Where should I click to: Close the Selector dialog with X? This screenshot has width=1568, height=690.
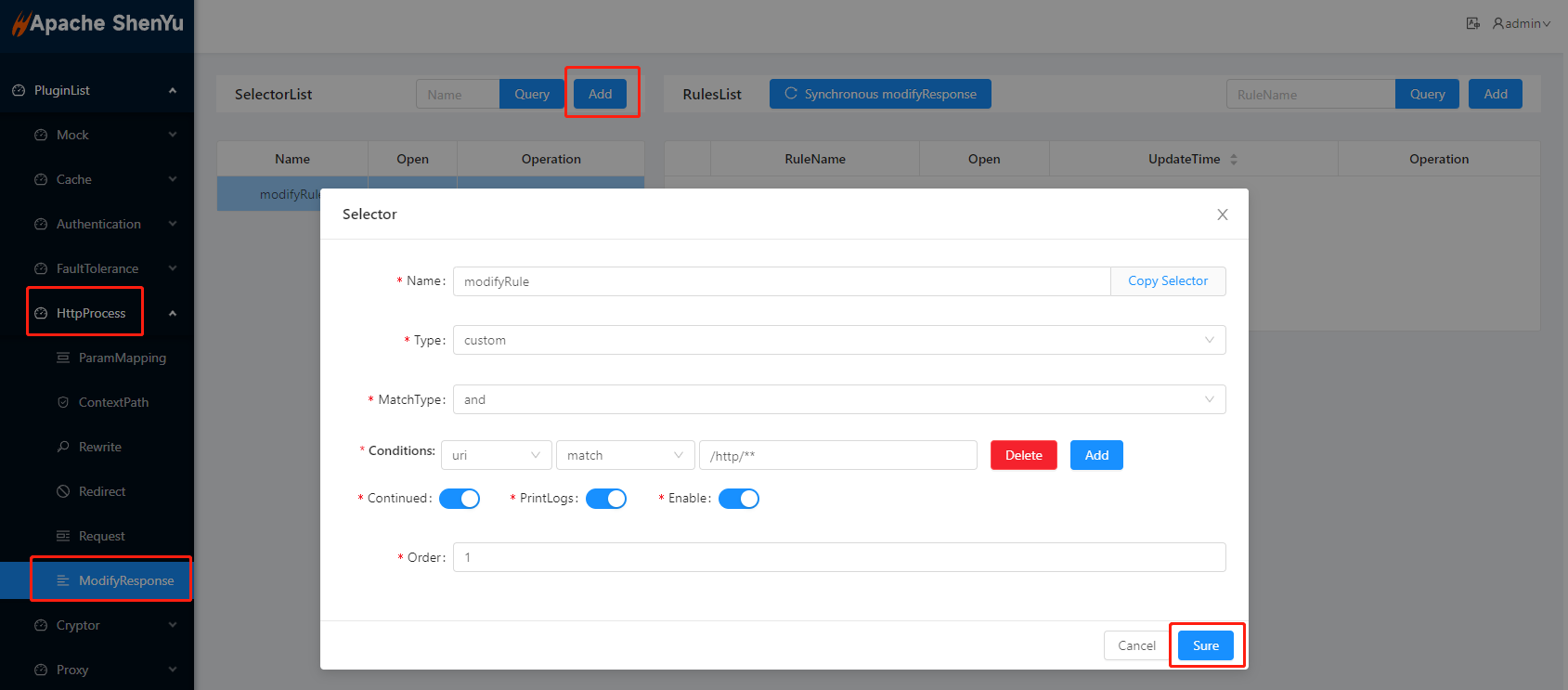[1222, 215]
